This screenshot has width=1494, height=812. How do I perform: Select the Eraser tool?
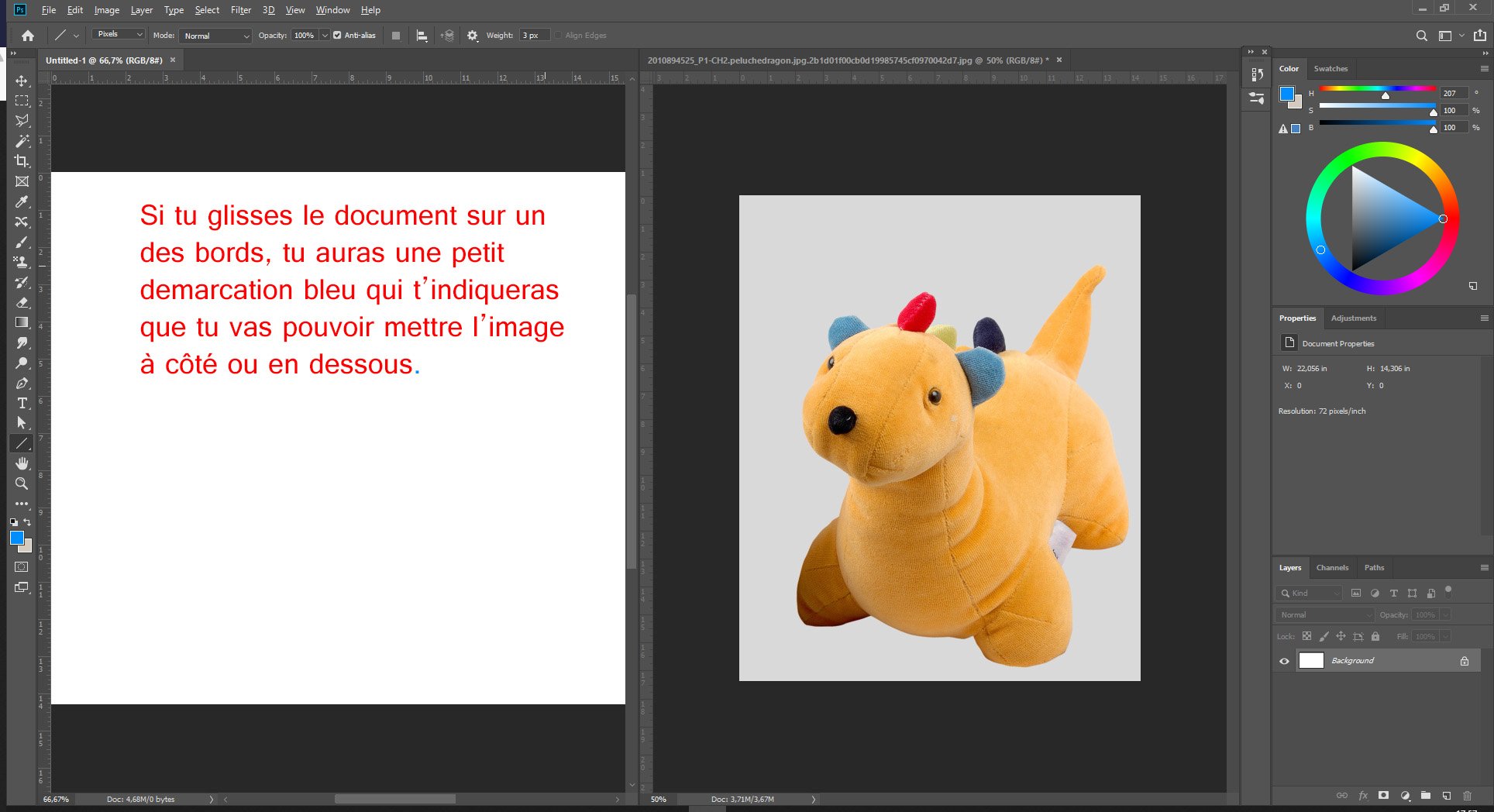tap(22, 302)
